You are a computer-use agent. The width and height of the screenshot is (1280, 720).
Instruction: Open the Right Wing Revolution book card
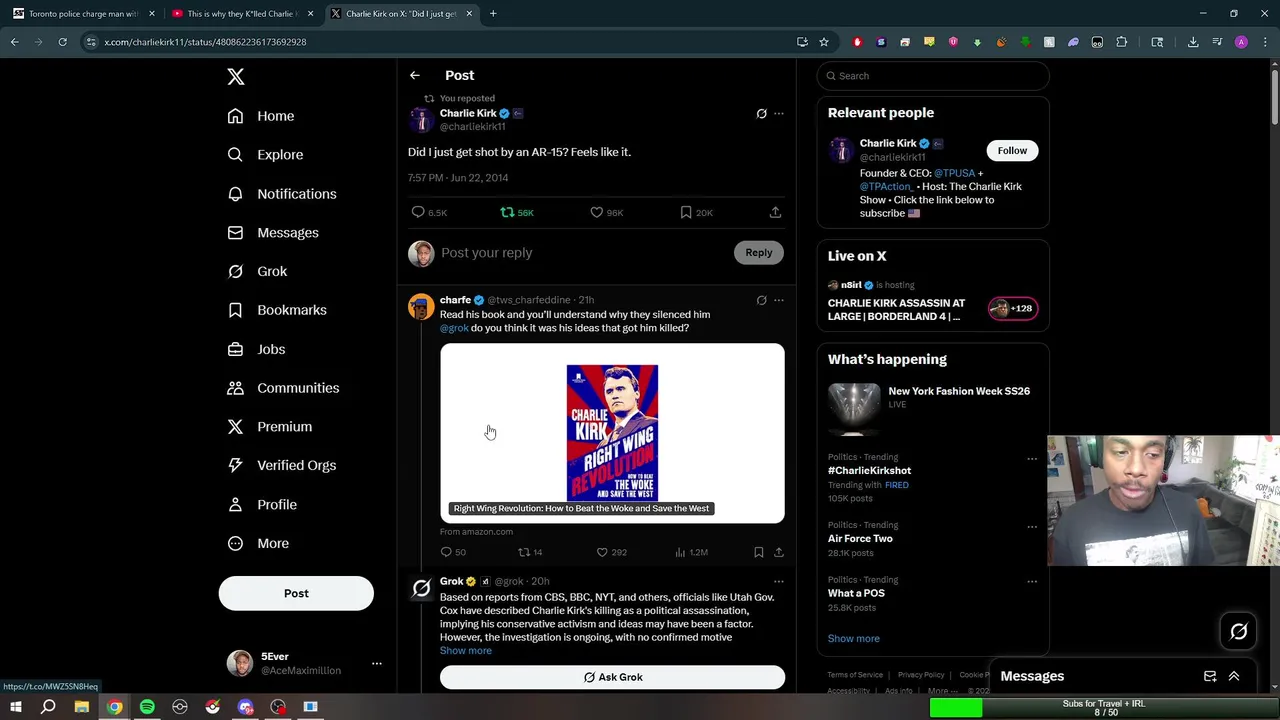pos(612,433)
